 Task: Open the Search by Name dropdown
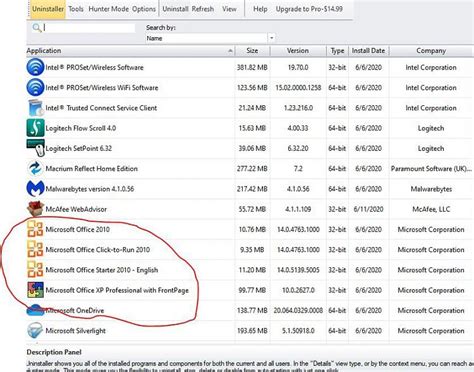pyautogui.click(x=271, y=38)
